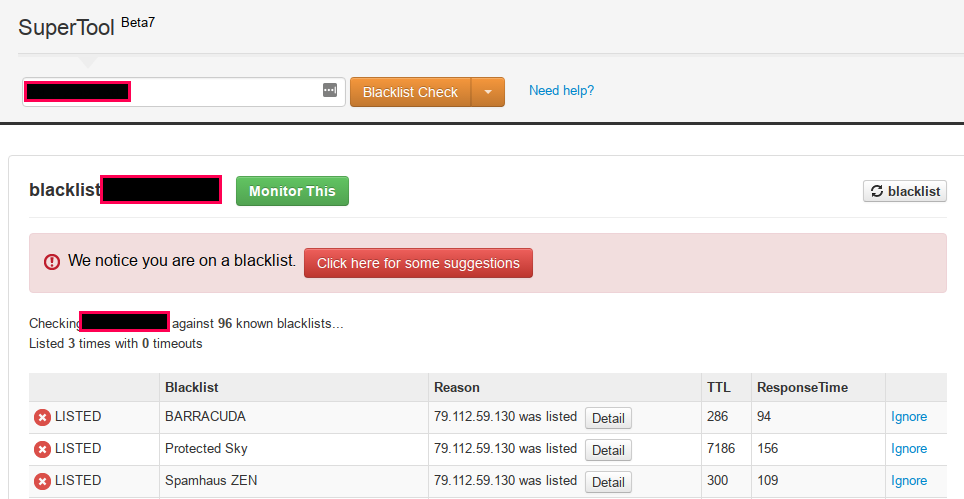This screenshot has width=964, height=499.
Task: Click the domain lookup input field
Action: pyautogui.click(x=183, y=92)
